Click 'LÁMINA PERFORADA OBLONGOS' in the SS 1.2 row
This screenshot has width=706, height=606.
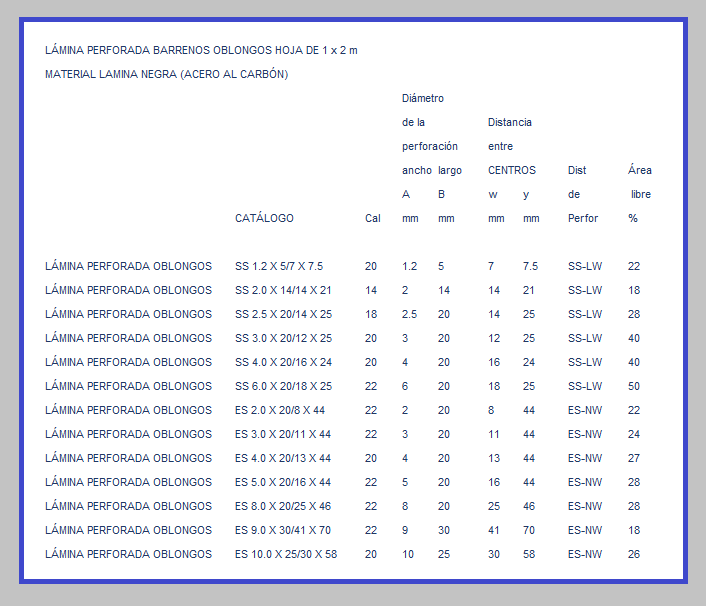pos(128,266)
